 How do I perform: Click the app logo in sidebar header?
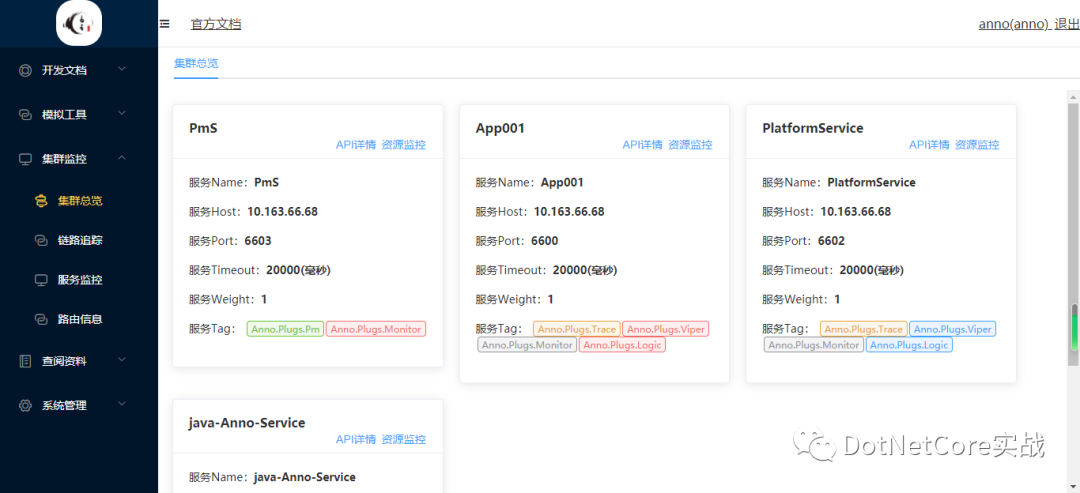point(79,23)
